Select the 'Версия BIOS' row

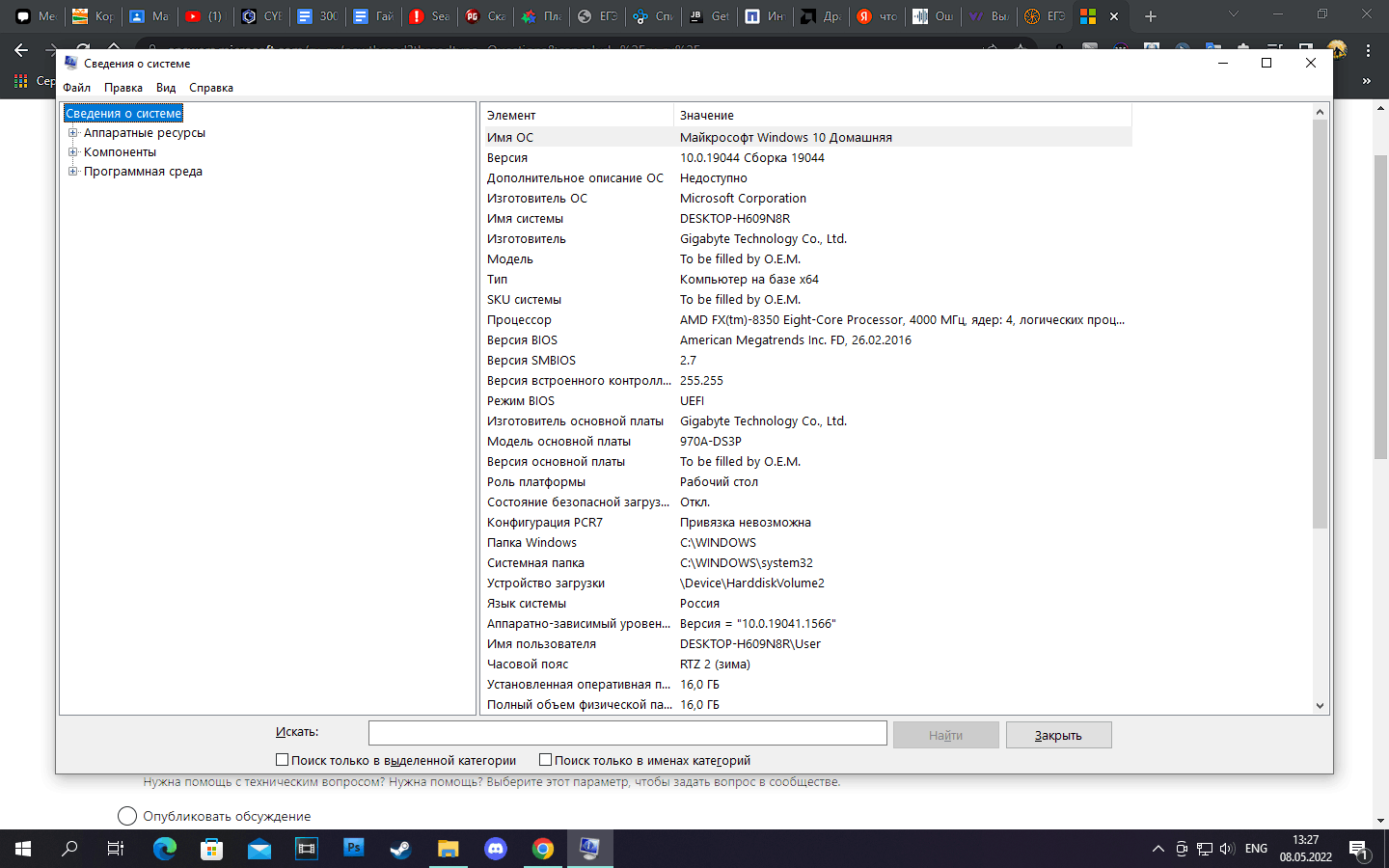806,339
